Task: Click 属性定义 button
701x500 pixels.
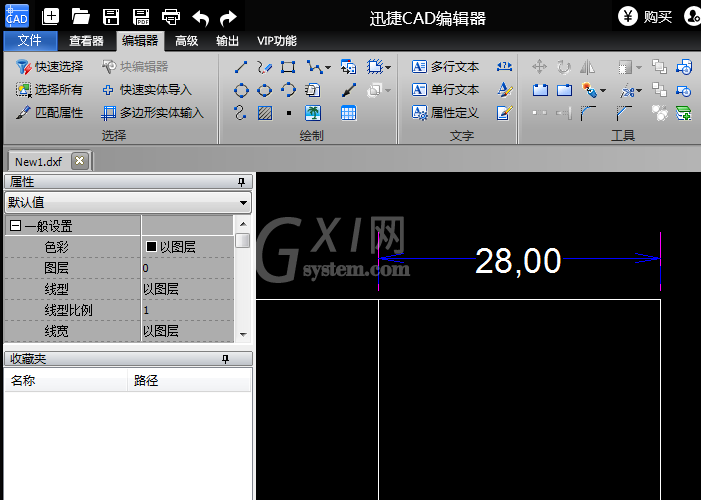Action: (x=445, y=113)
